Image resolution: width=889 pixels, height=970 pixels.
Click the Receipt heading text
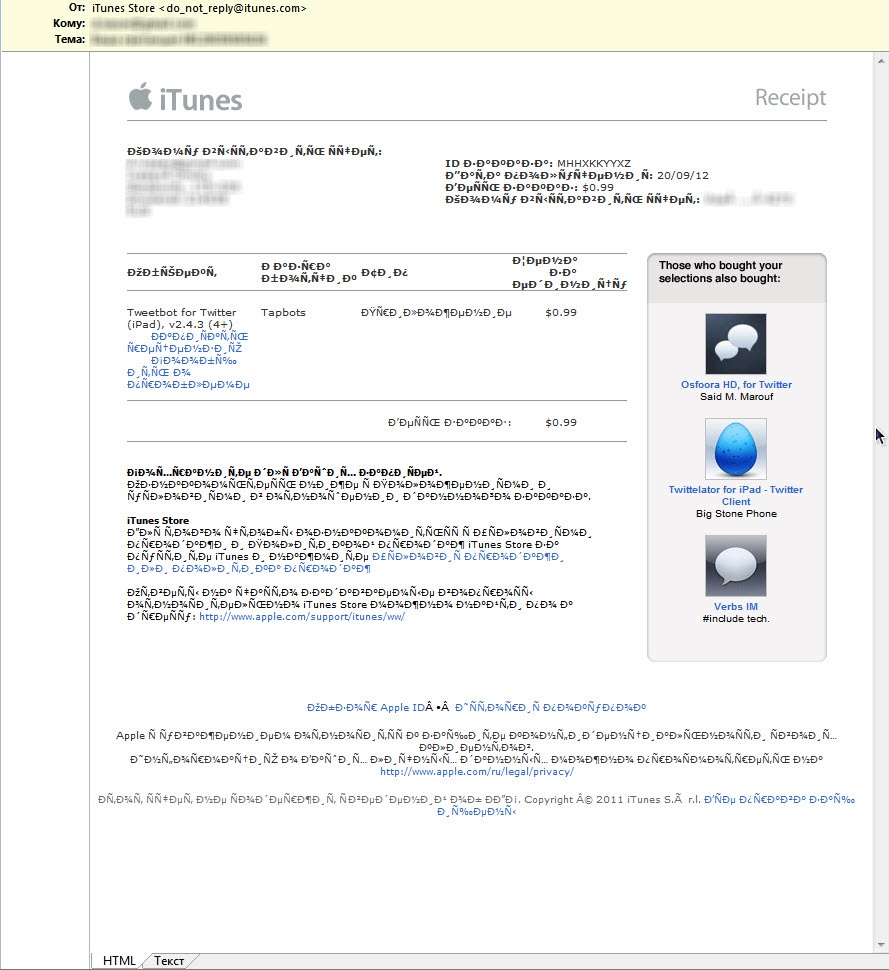click(x=791, y=97)
